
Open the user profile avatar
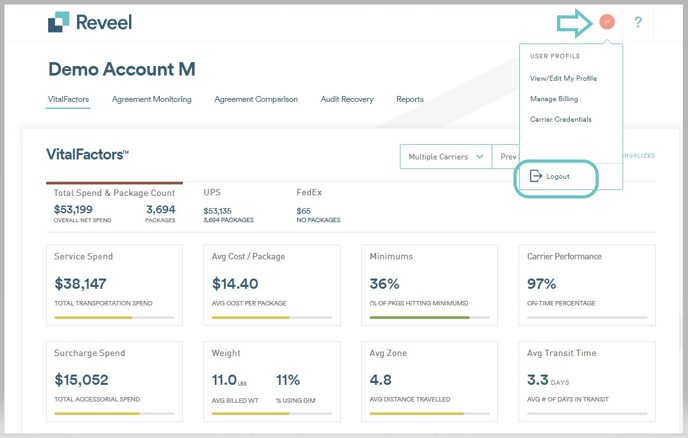point(607,22)
